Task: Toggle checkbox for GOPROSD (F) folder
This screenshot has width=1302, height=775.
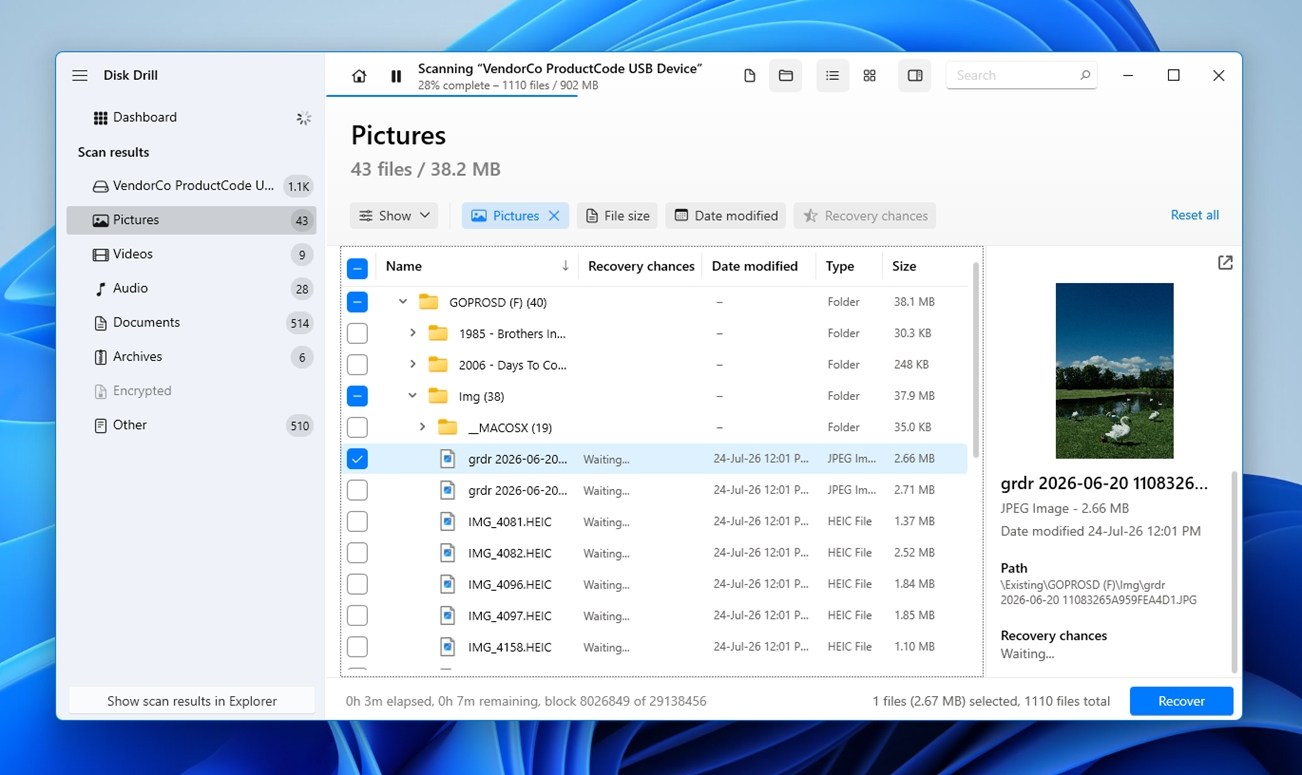Action: coord(357,302)
